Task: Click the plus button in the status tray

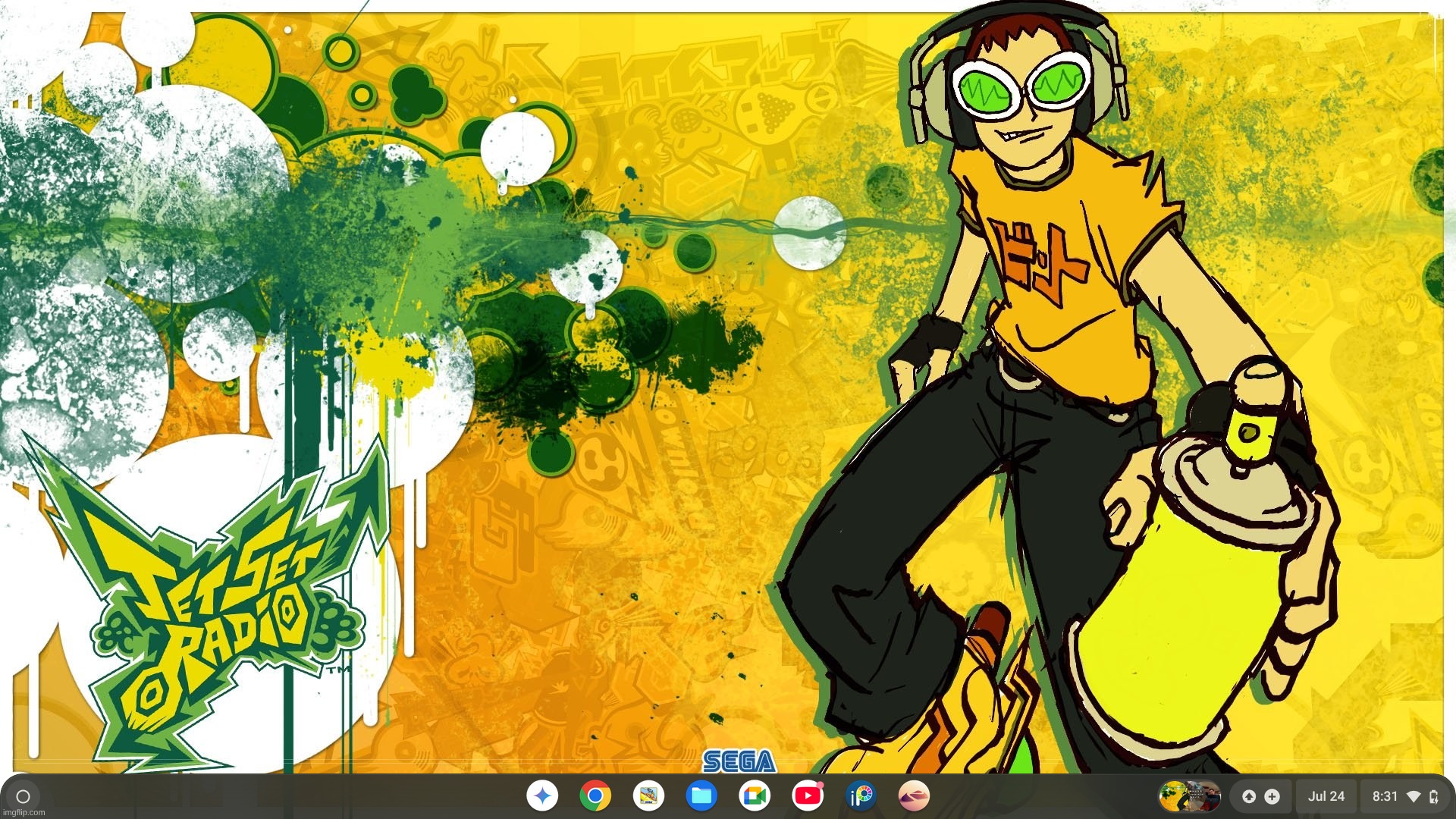Action: point(1272,796)
